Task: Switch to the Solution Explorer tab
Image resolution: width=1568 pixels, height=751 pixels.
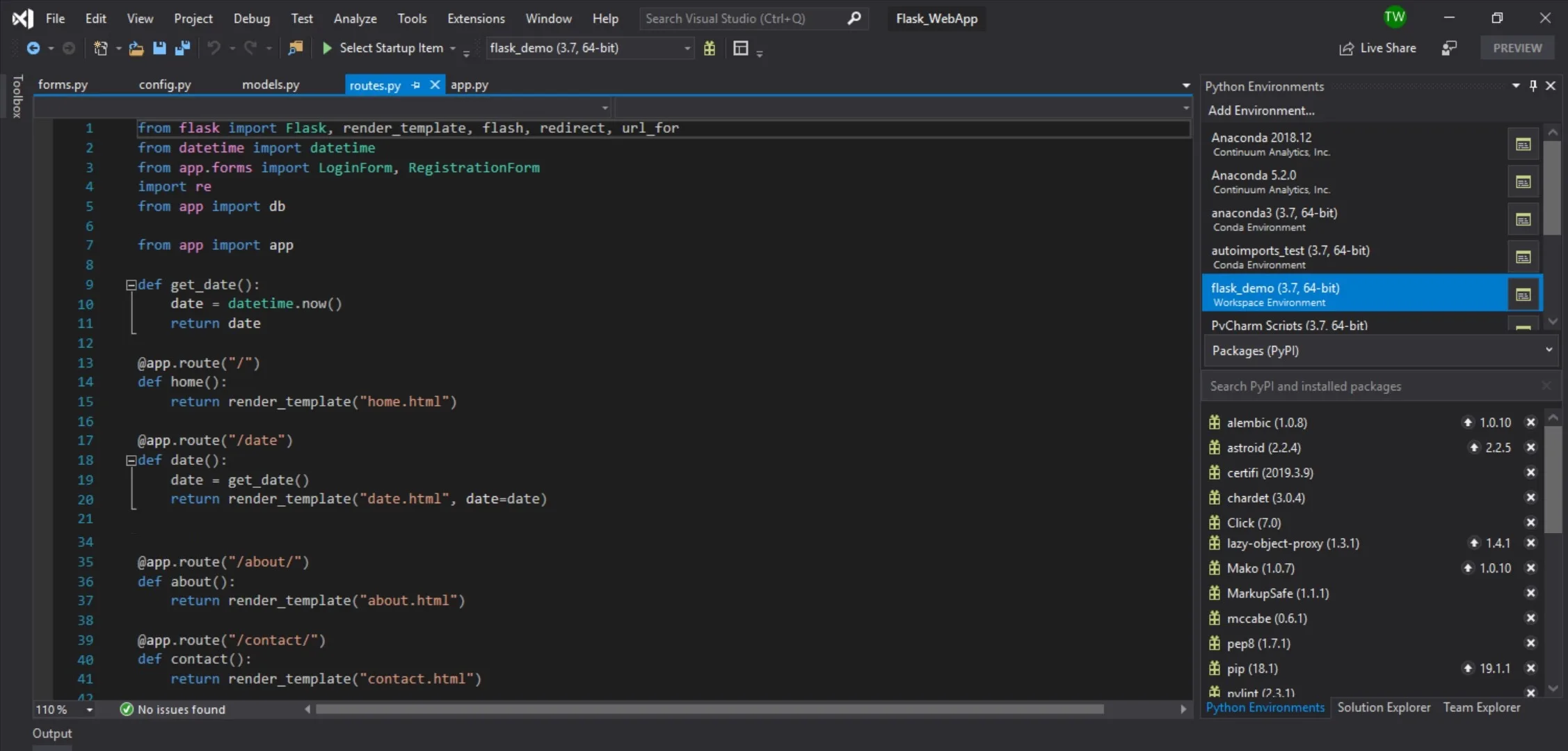Action: tap(1384, 707)
